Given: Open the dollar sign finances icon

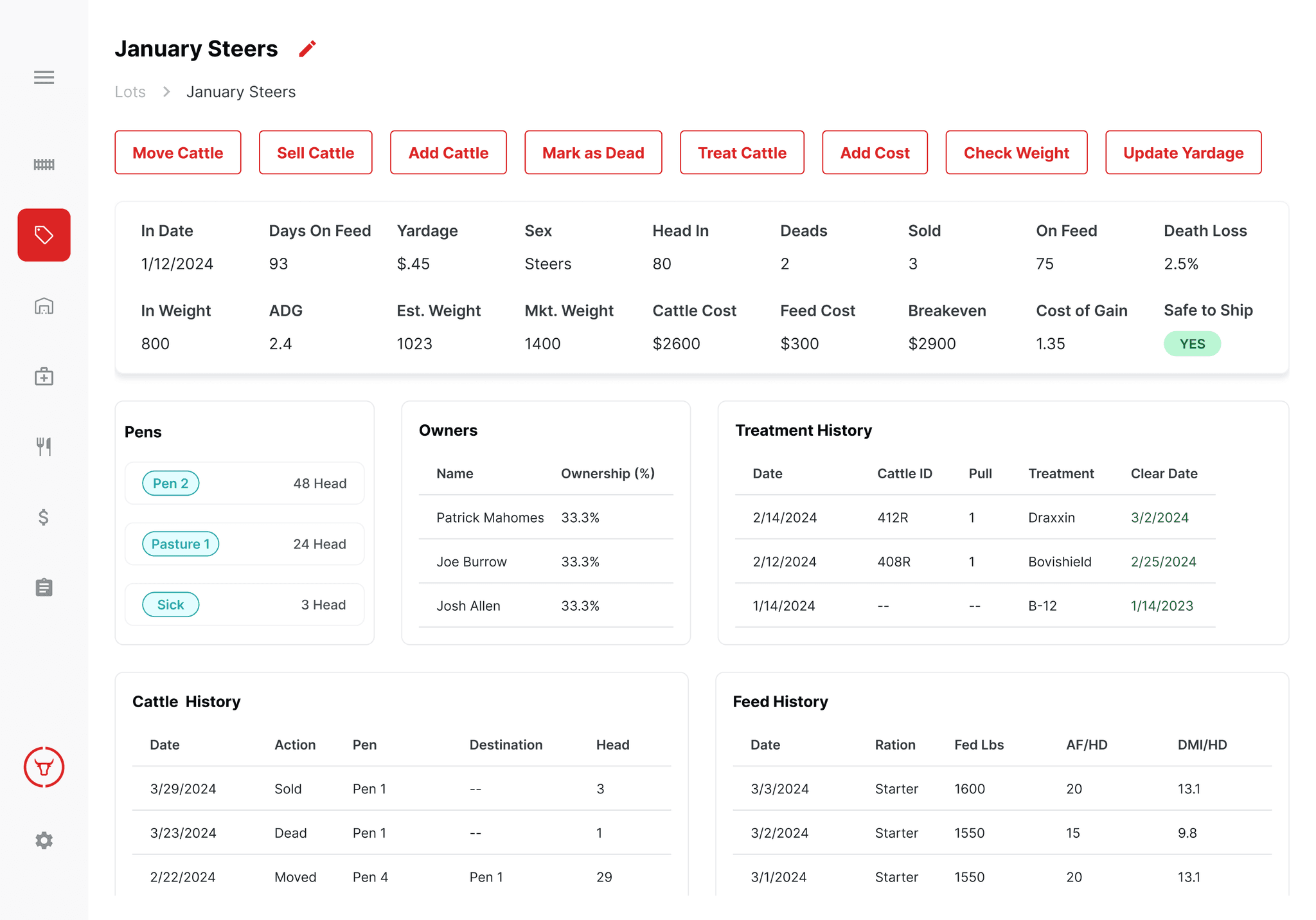Looking at the screenshot, I should pos(44,517).
